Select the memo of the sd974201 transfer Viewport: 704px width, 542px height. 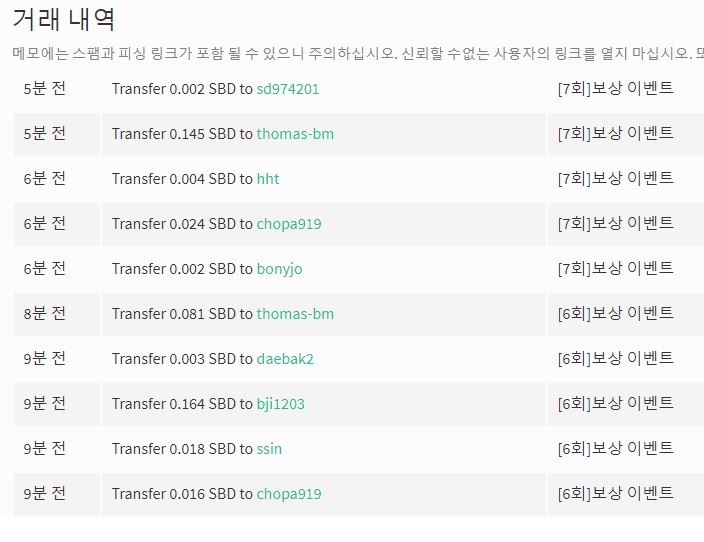[x=616, y=88]
